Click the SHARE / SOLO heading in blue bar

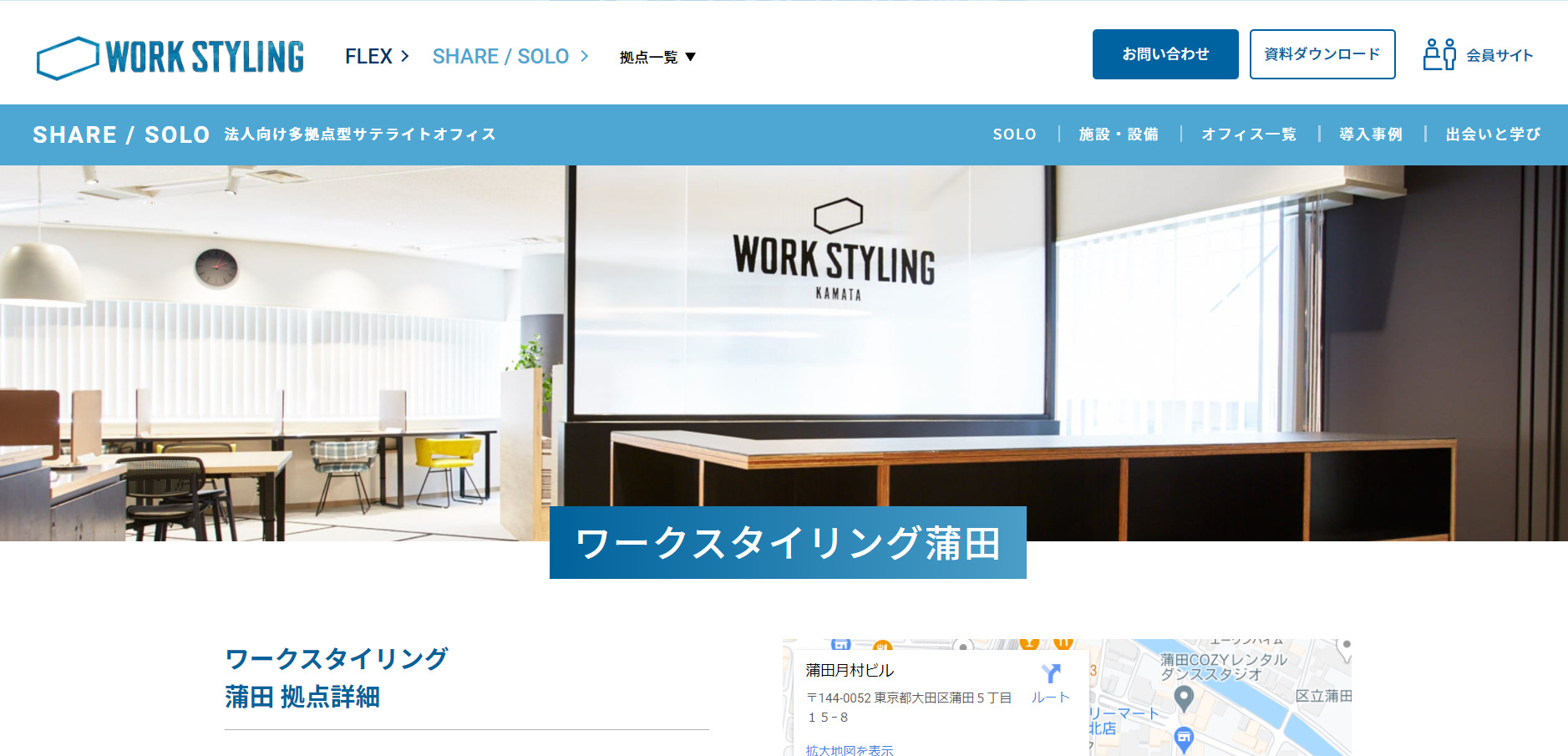121,134
